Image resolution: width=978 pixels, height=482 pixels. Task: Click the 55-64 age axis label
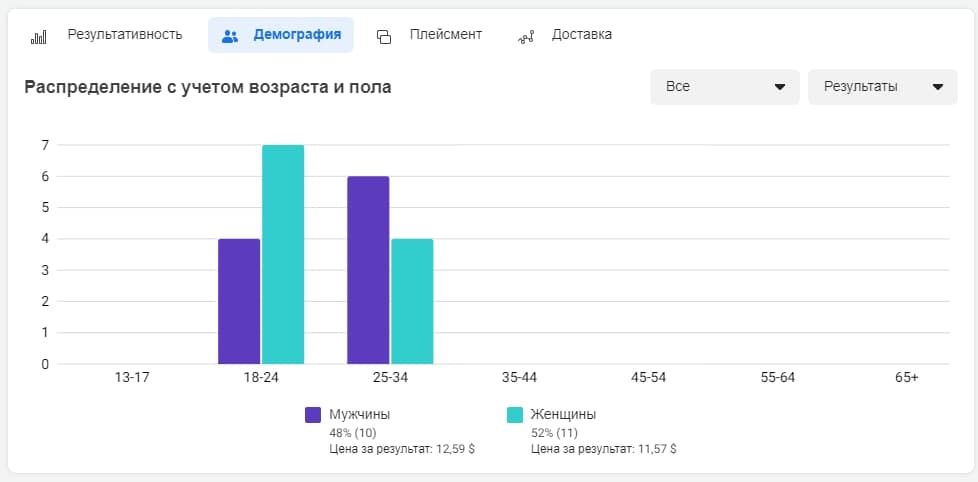[x=778, y=378]
